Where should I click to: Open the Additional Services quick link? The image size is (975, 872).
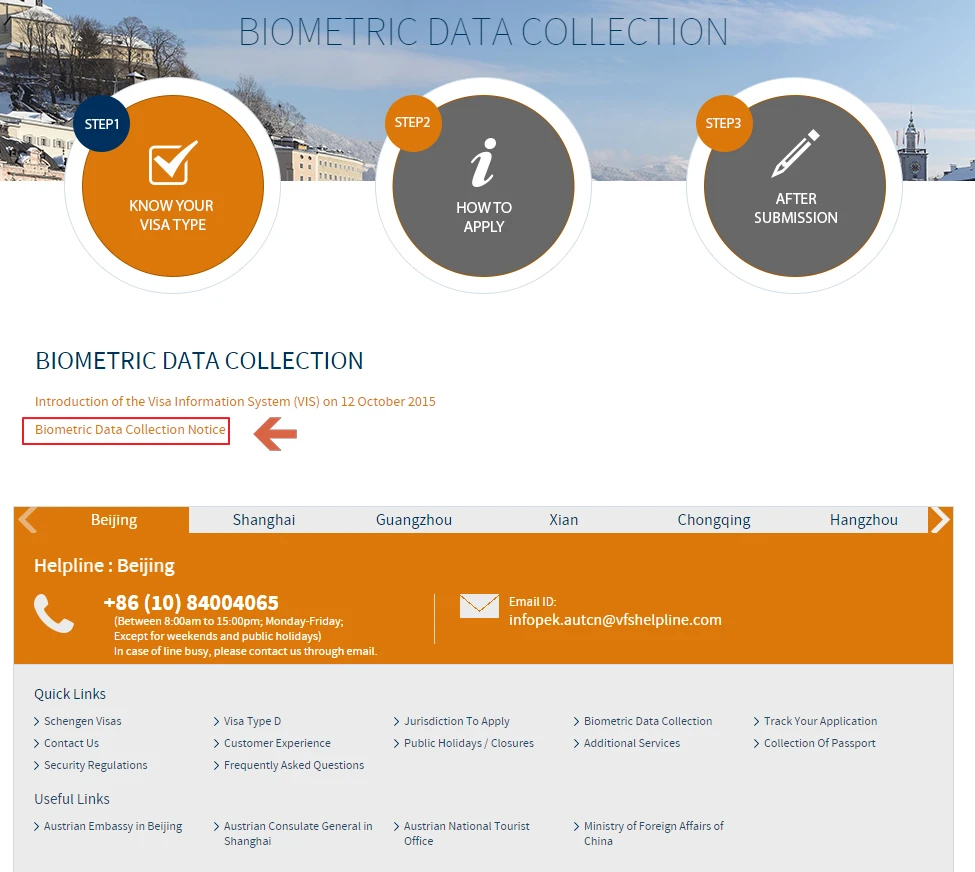click(x=631, y=743)
